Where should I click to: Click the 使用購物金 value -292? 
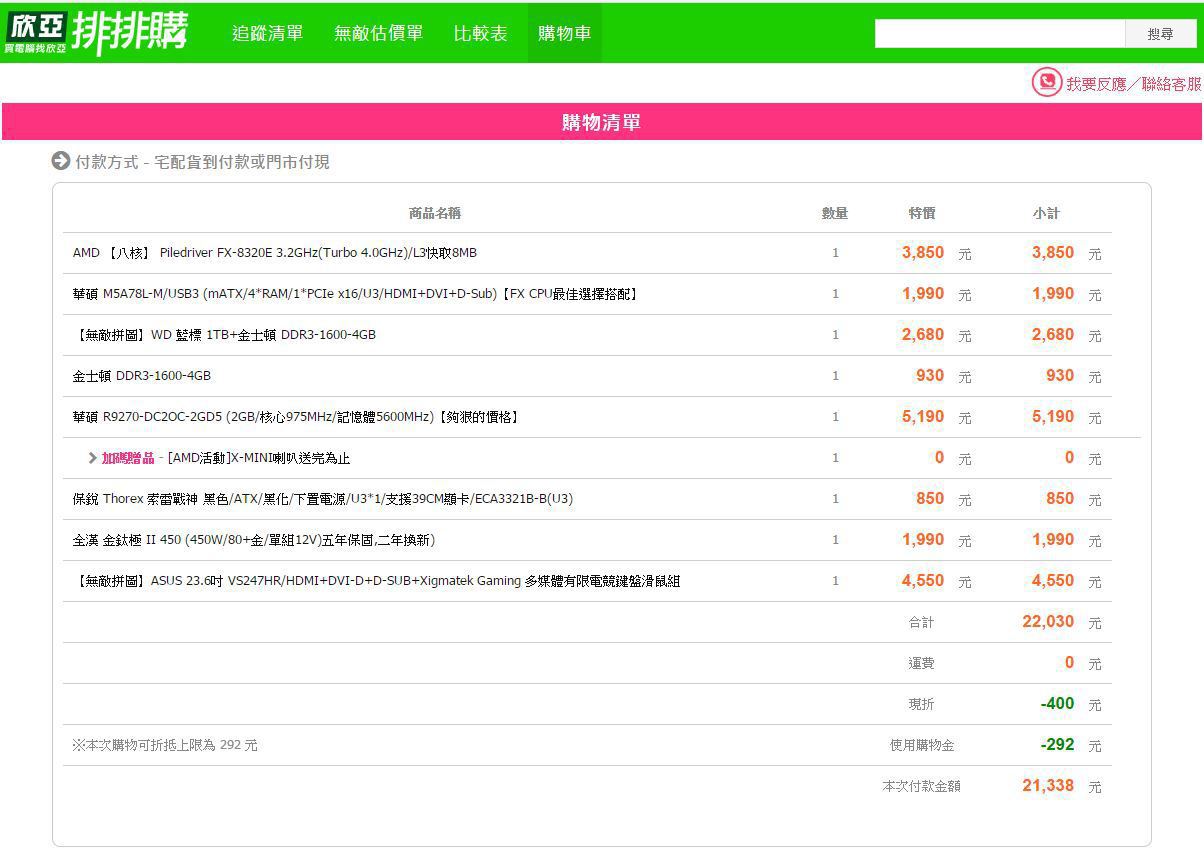(x=1057, y=745)
